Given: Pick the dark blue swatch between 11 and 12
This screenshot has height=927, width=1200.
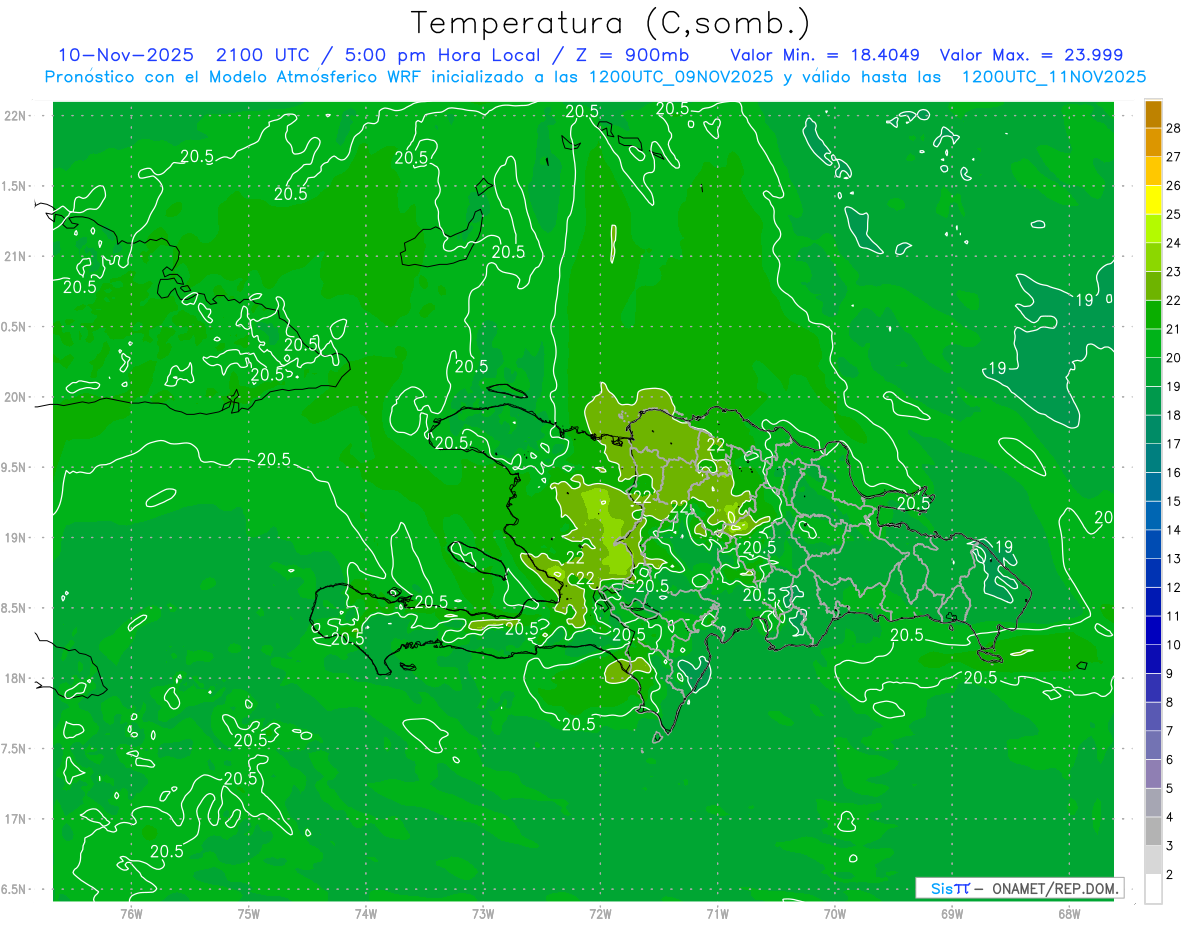Looking at the screenshot, I should [1153, 602].
